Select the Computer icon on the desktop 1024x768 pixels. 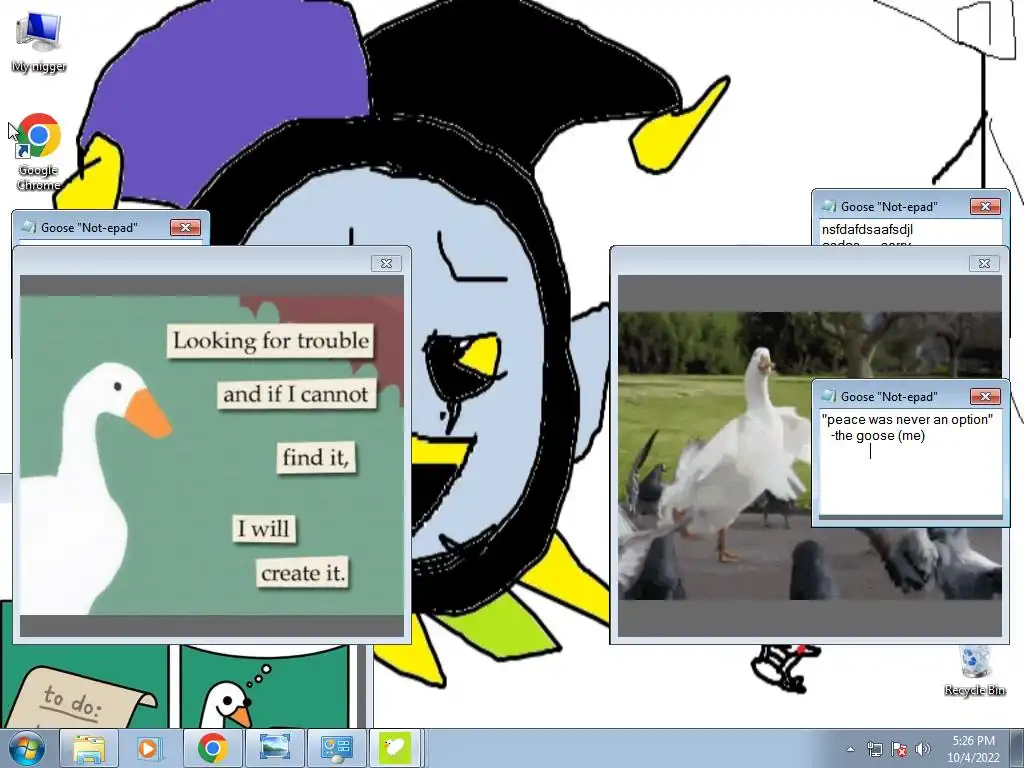tap(39, 42)
